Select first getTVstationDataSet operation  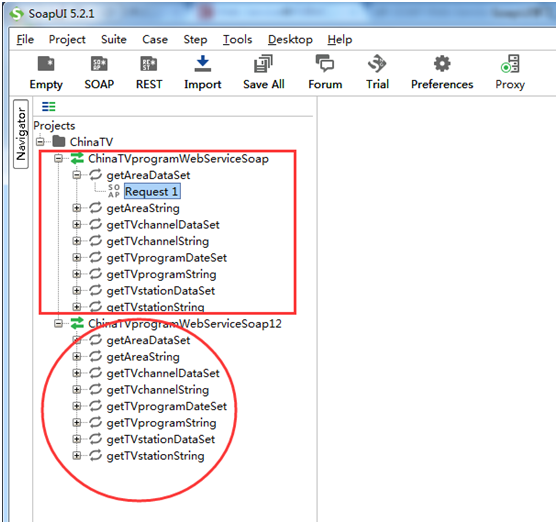160,290
